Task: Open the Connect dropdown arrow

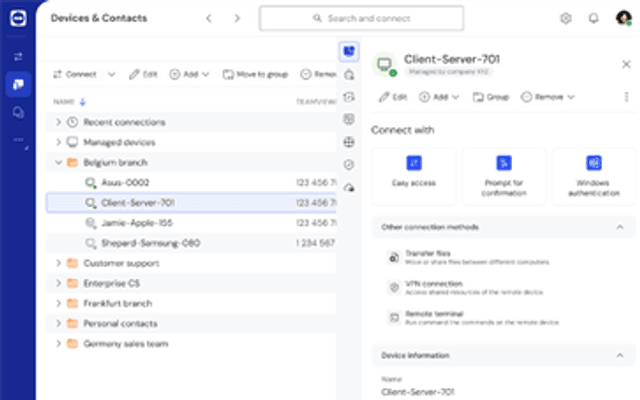Action: [111, 74]
